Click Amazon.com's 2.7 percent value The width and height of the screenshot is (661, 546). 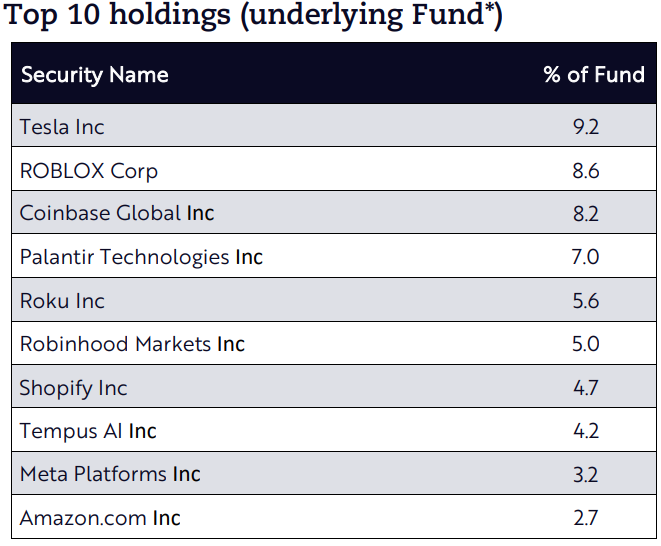click(x=586, y=518)
